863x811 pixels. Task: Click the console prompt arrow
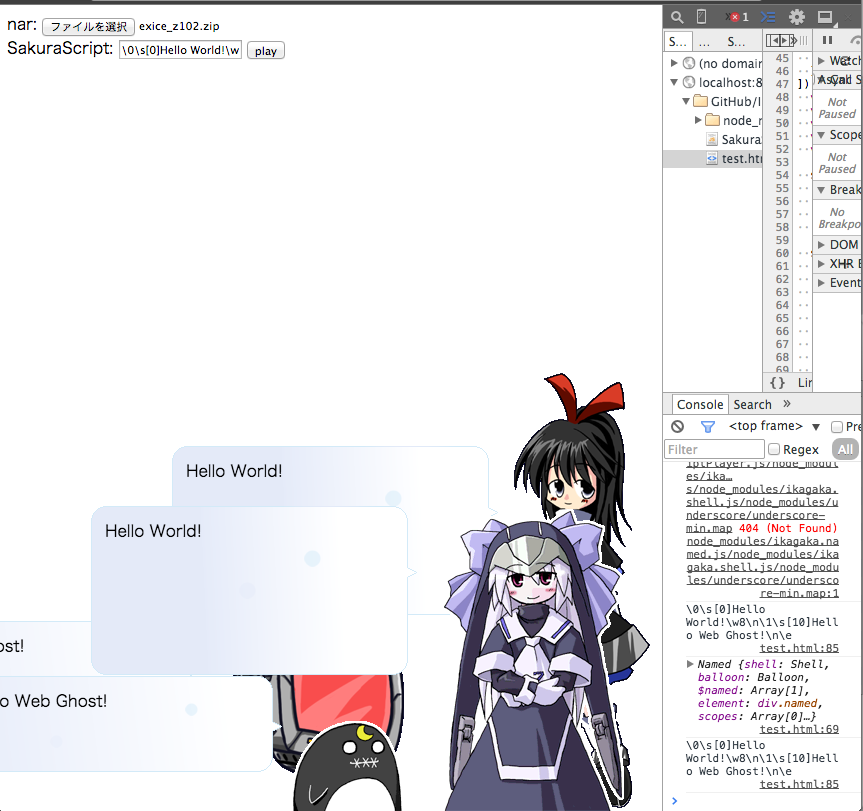tap(675, 801)
